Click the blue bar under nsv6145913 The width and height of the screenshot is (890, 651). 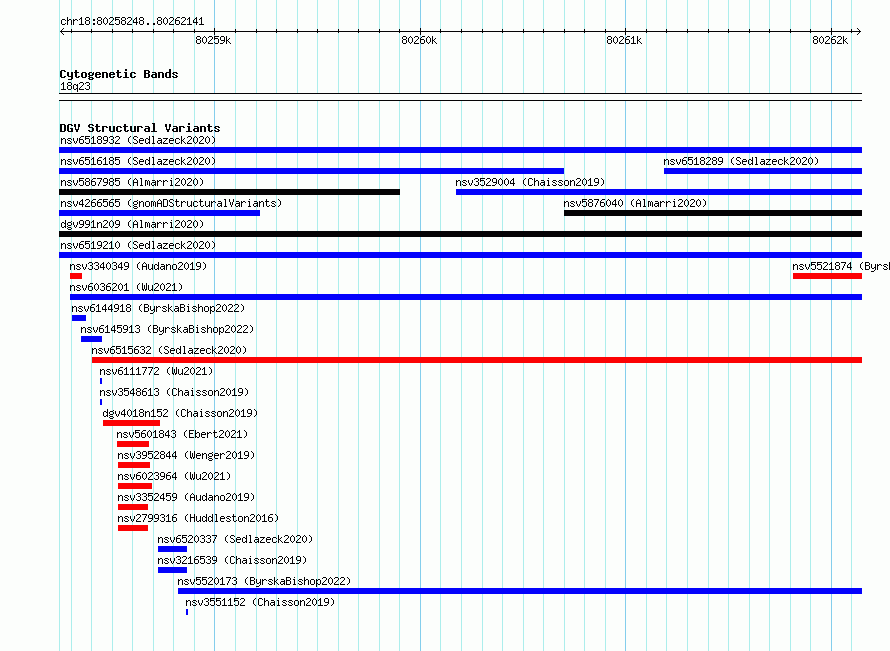click(91, 339)
